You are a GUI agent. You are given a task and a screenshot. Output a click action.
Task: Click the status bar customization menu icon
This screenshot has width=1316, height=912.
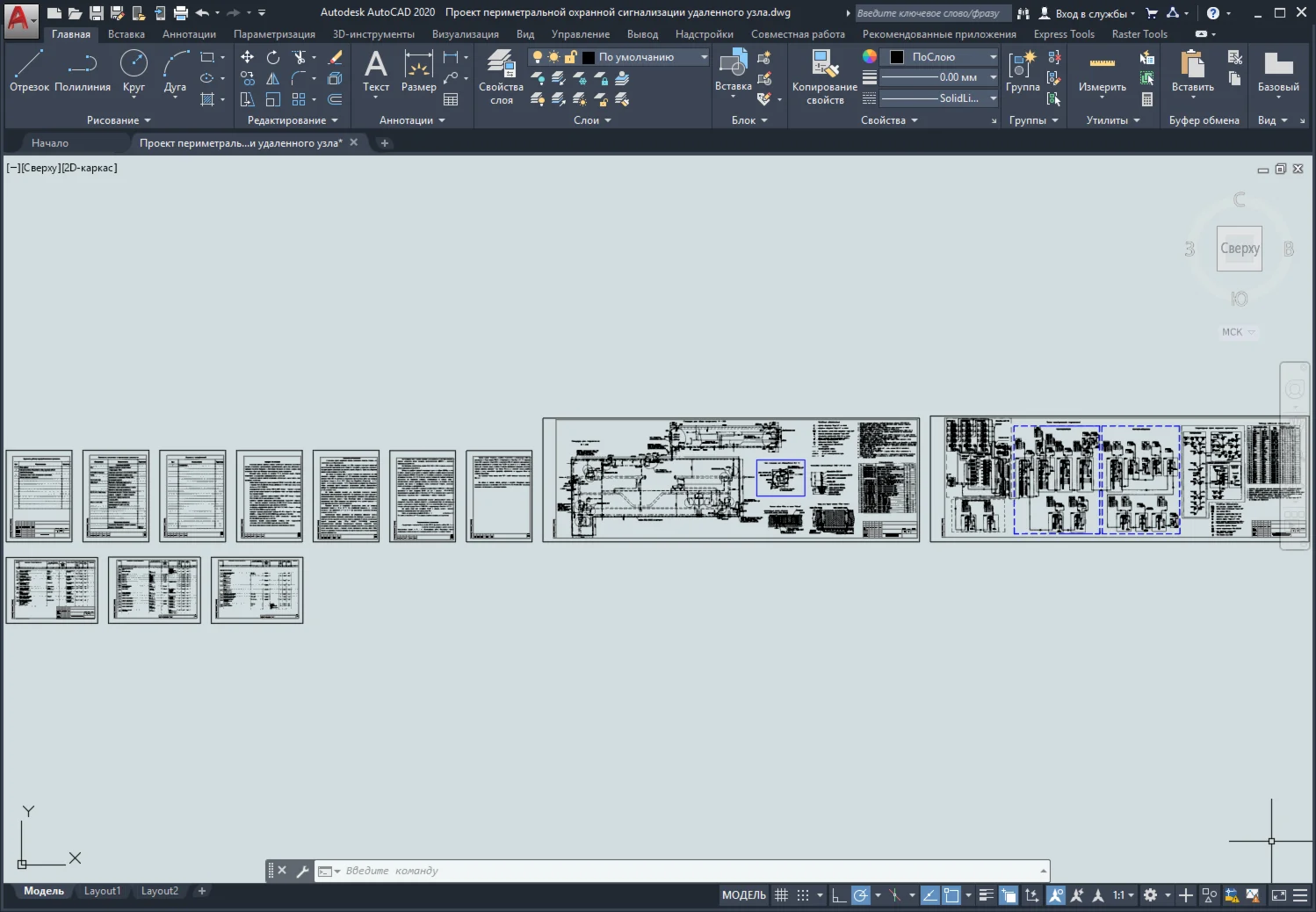tap(1300, 895)
